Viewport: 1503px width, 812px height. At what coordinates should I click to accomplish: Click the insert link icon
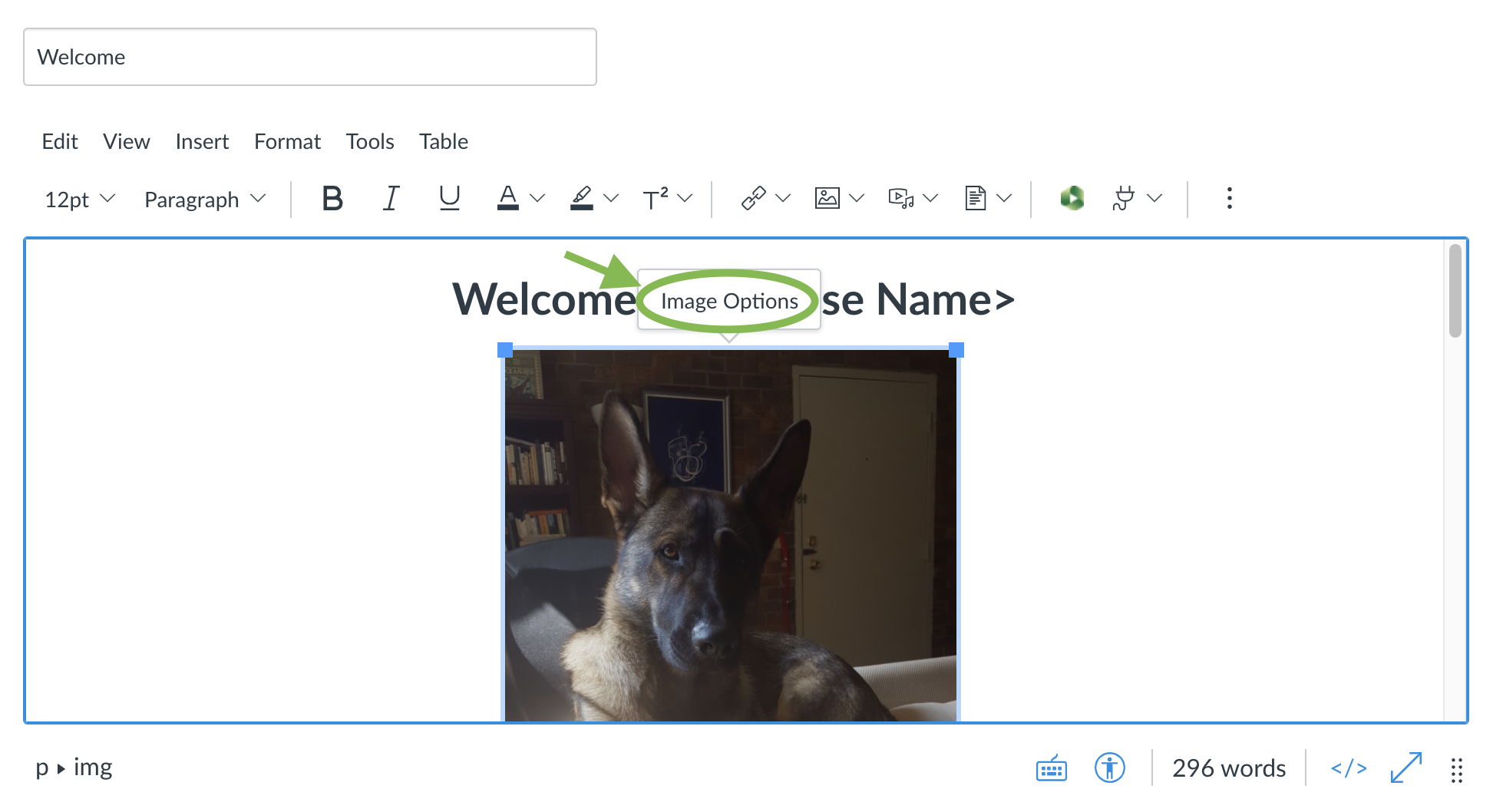pos(753,199)
